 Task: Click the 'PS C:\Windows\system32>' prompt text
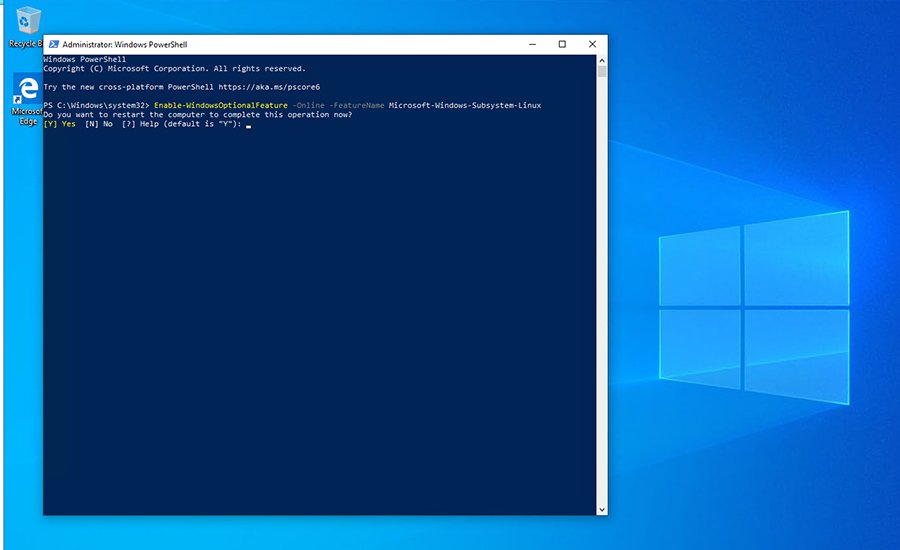click(x=96, y=106)
